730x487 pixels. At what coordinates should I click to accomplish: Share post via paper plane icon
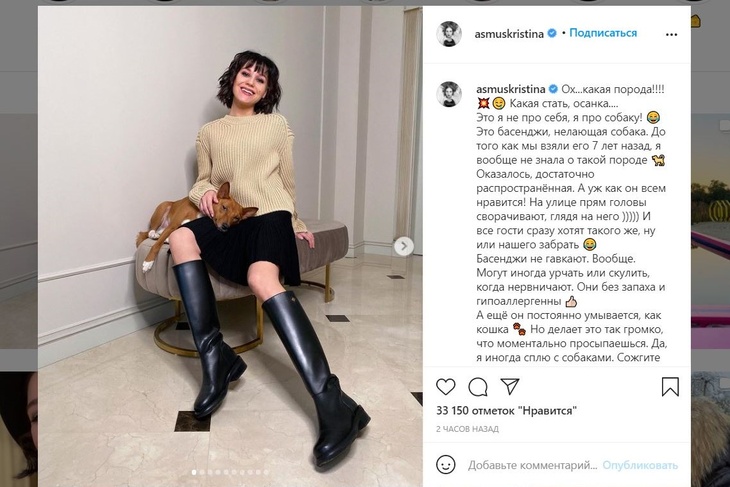(x=510, y=387)
